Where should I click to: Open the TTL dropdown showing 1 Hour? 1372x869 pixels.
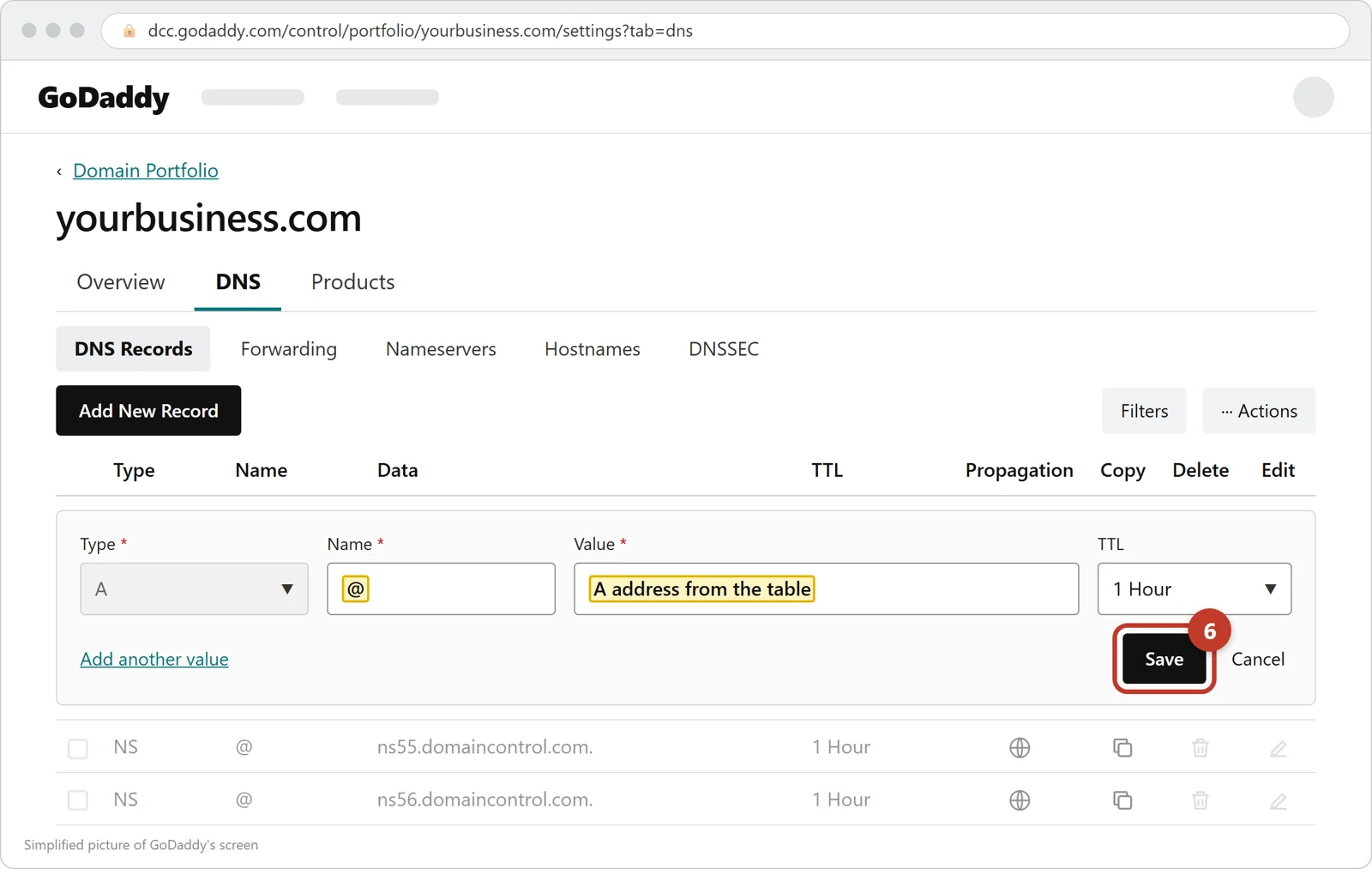(x=1194, y=588)
